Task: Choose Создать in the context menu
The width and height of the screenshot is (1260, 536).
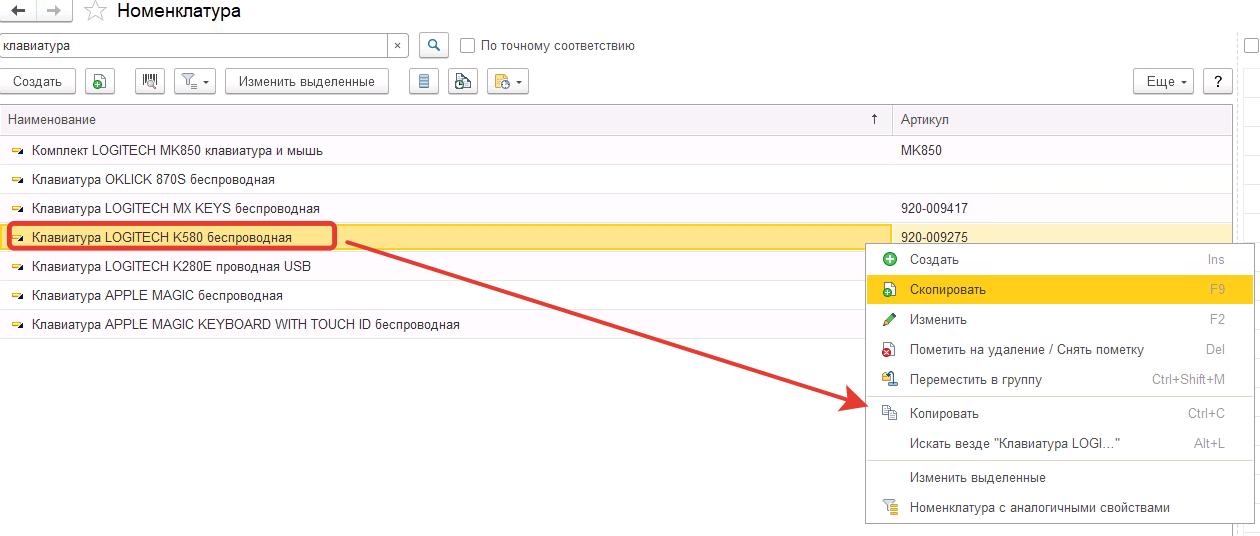Action: point(1060,259)
